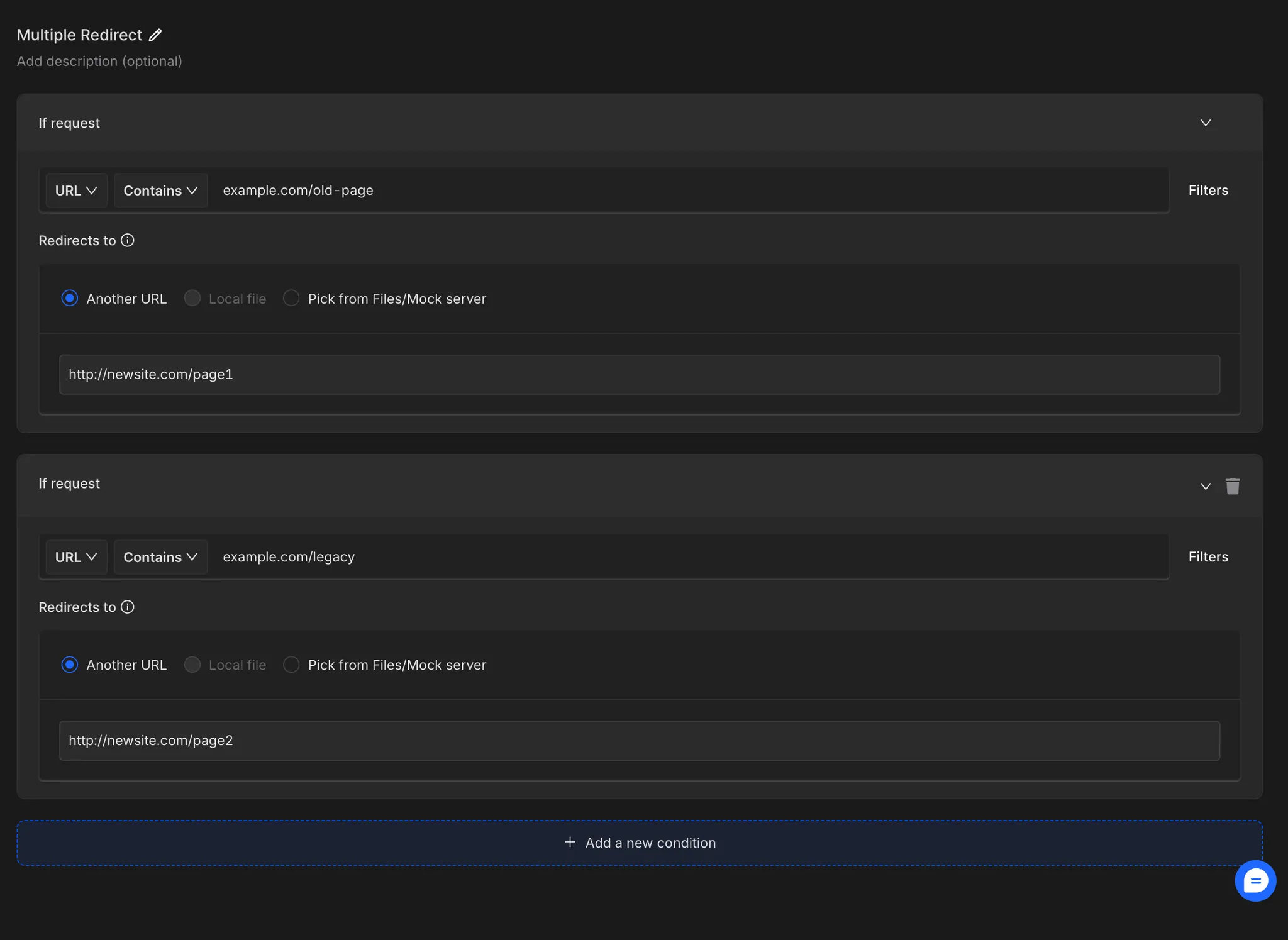Click the Add description text field

(99, 62)
